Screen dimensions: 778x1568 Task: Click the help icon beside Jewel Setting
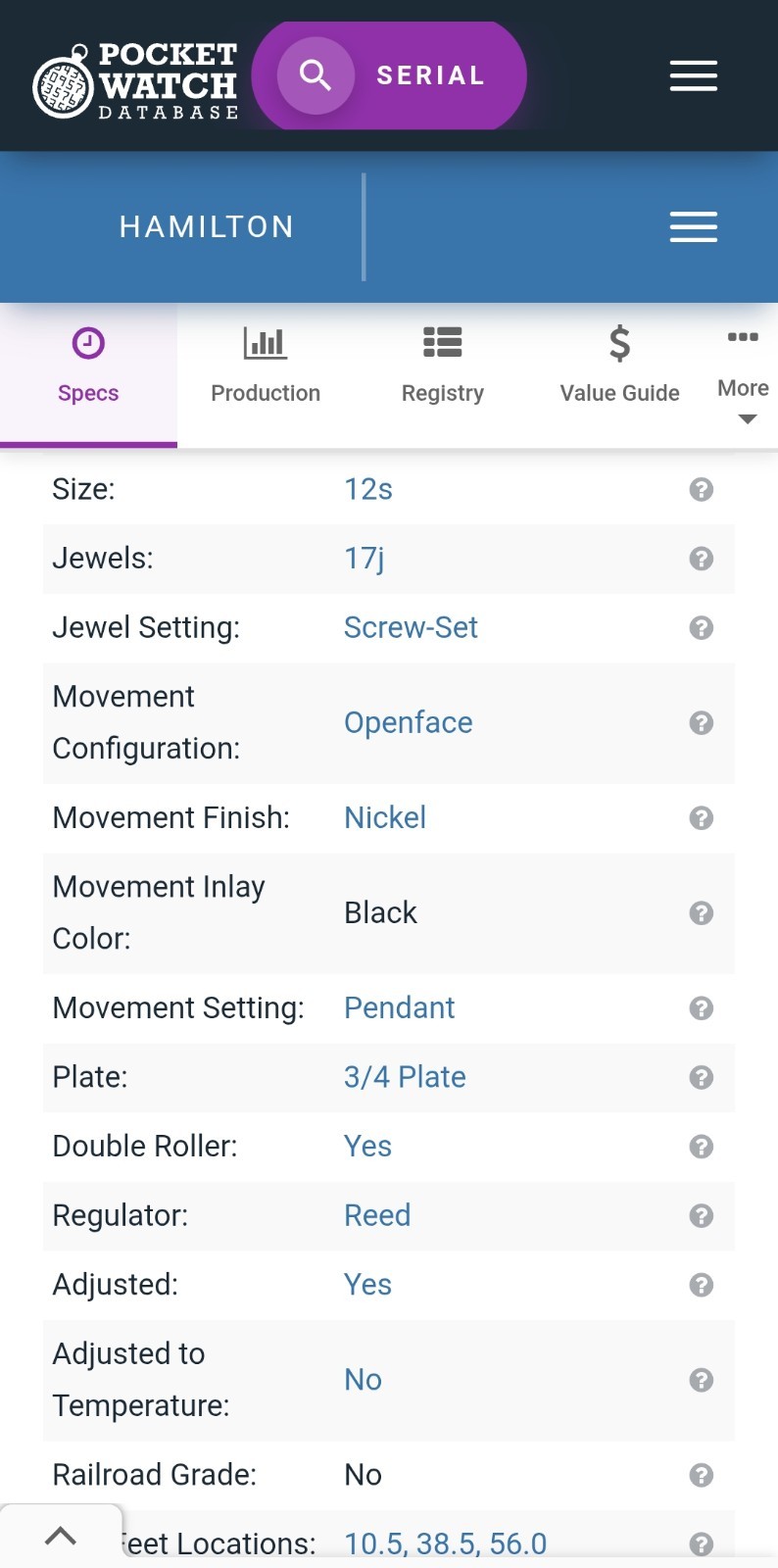click(701, 627)
